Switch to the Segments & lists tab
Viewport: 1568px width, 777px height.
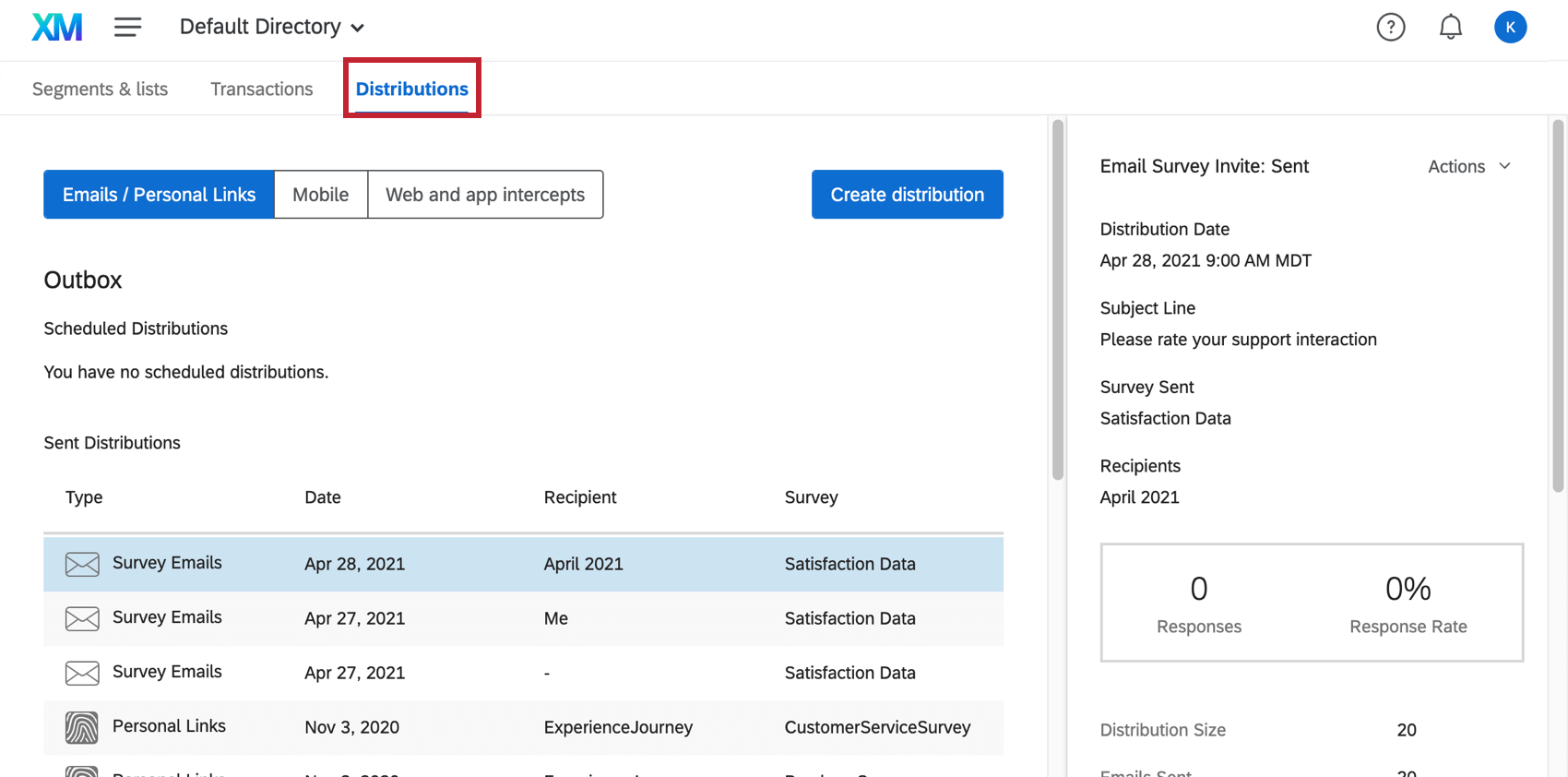pos(100,90)
